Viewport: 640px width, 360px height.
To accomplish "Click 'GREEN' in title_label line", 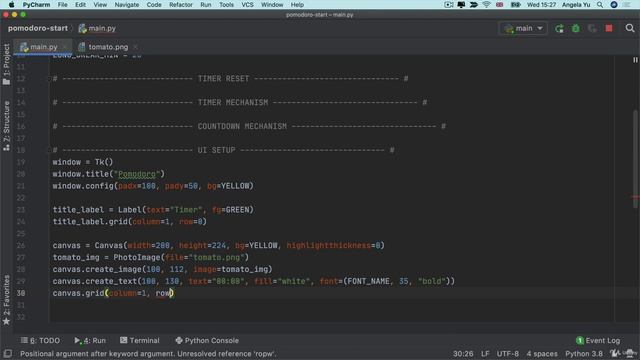I will (x=237, y=210).
